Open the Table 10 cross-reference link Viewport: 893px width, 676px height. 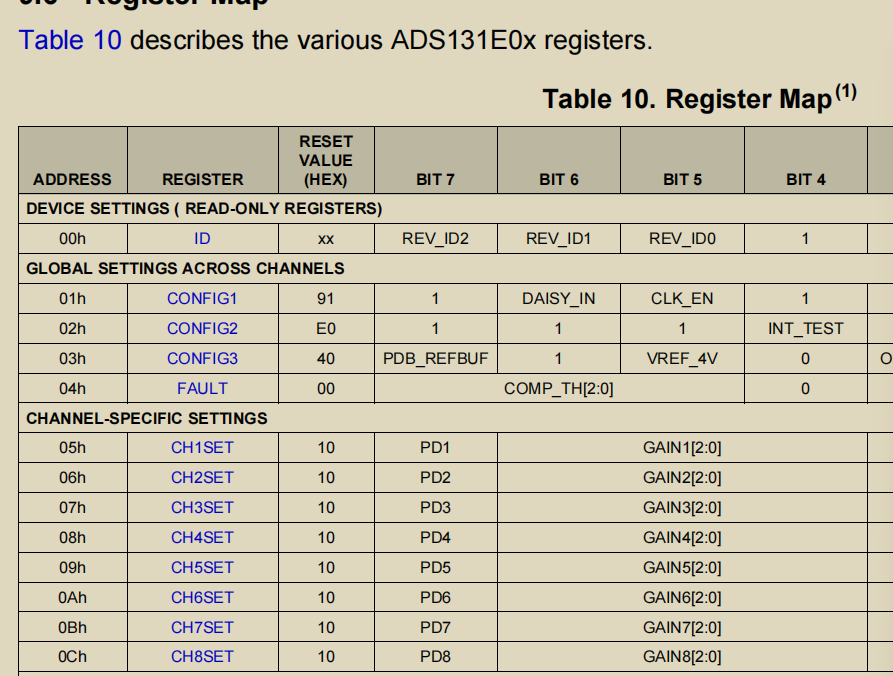(x=70, y=40)
